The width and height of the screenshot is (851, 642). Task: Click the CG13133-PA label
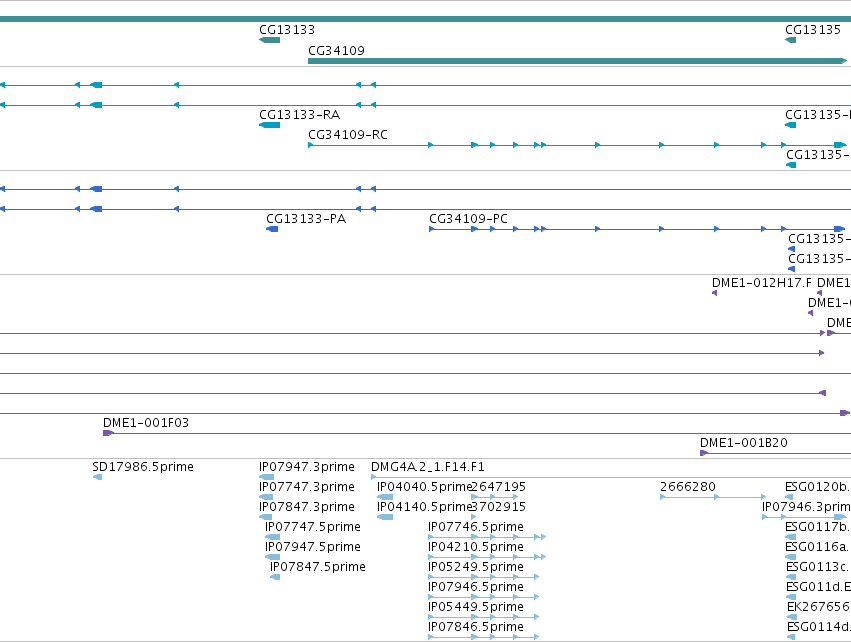coord(306,219)
